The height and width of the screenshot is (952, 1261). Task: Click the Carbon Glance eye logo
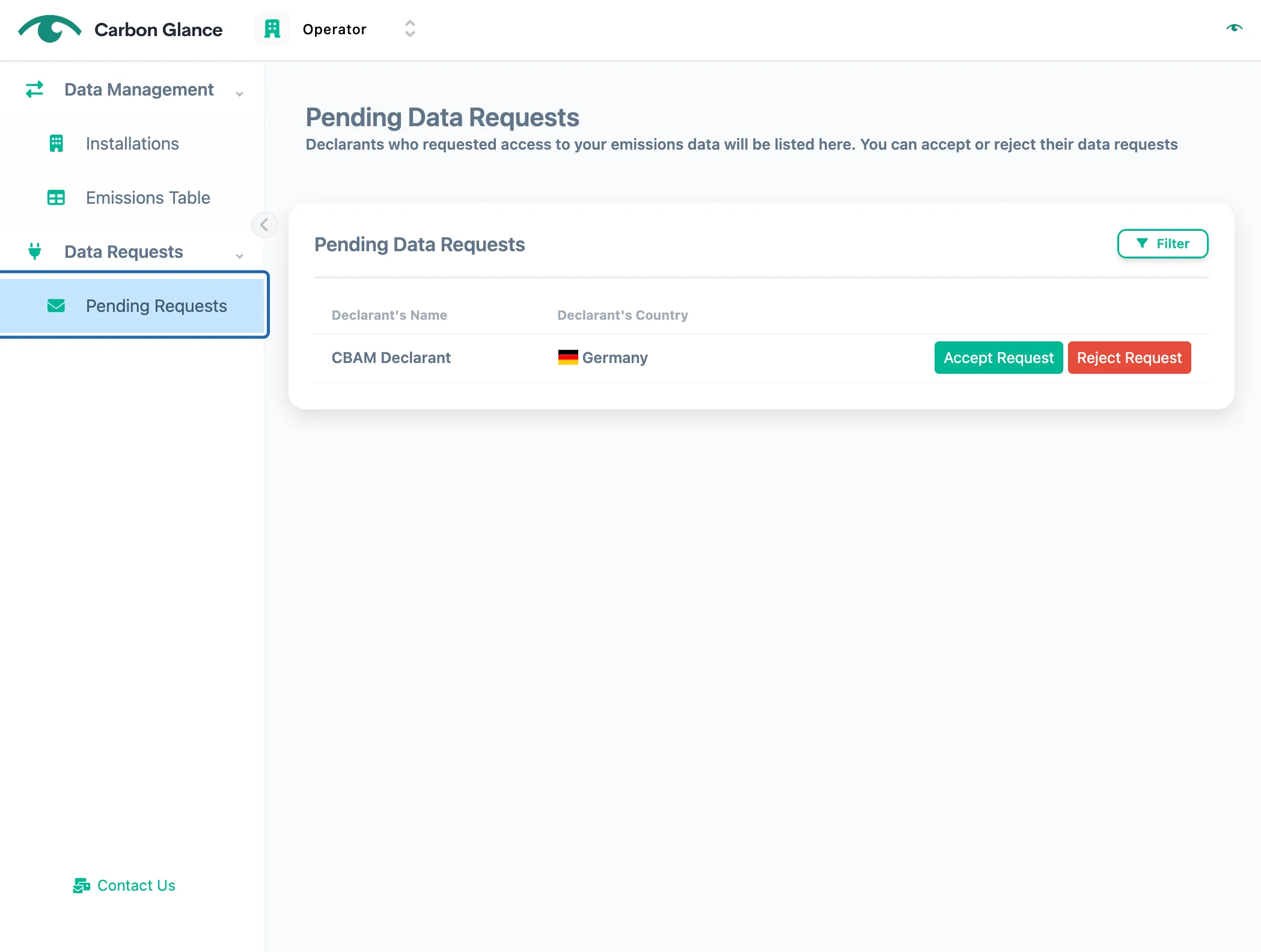50,29
